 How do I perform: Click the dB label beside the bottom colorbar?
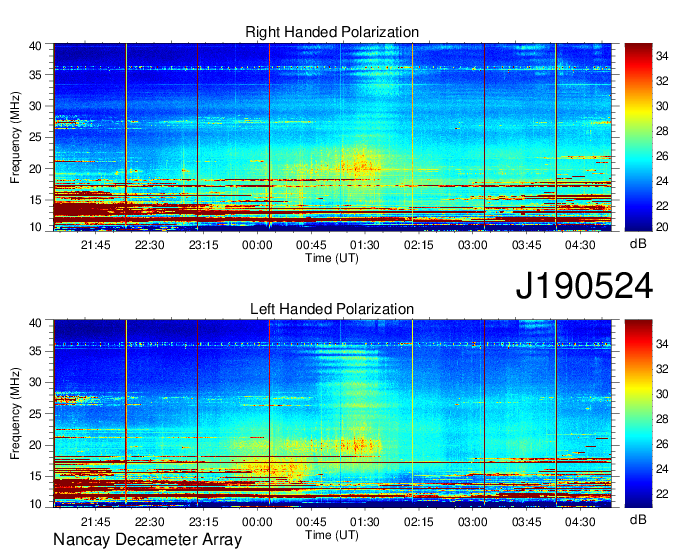coord(638,519)
